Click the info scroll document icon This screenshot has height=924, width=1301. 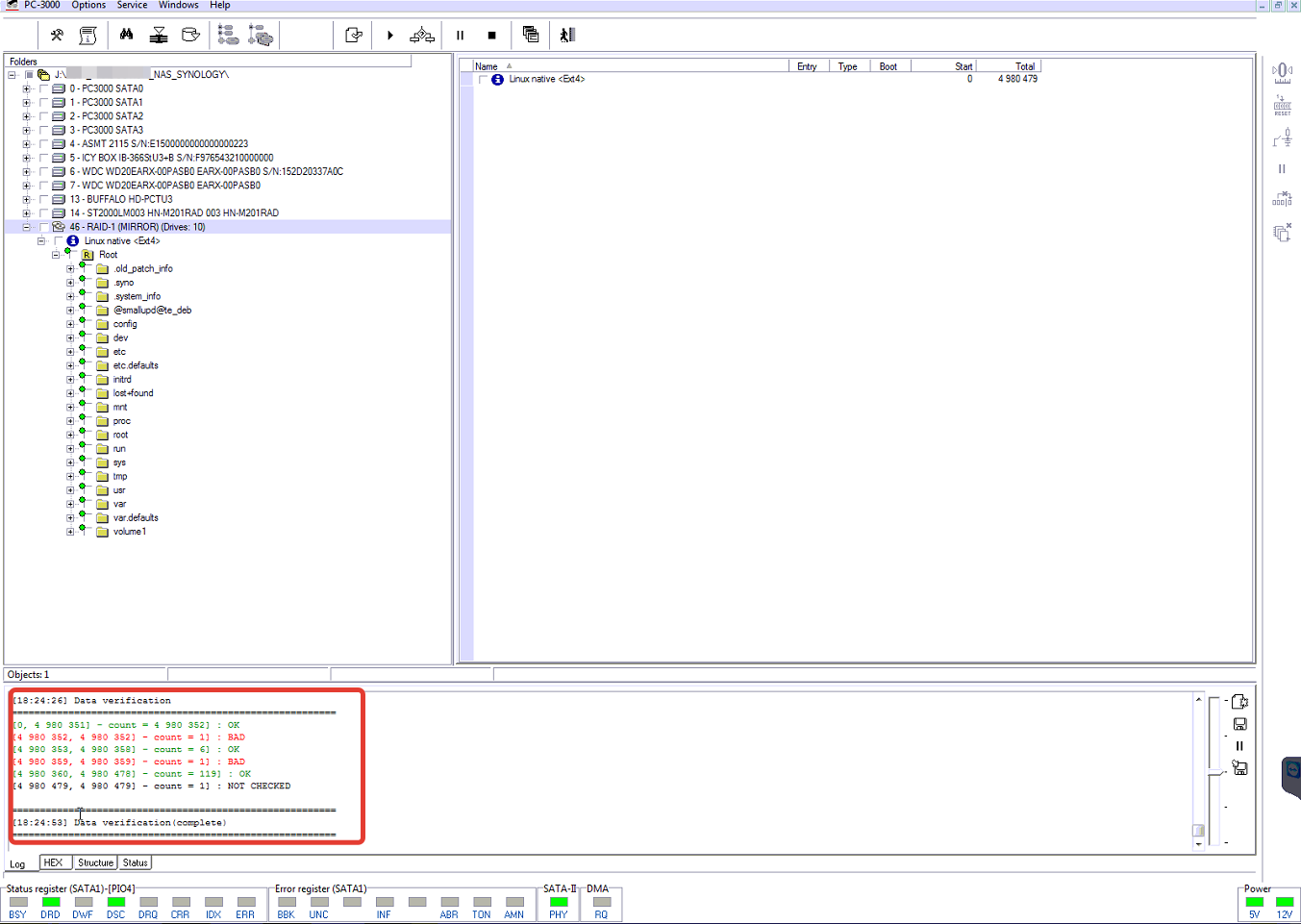(x=88, y=36)
